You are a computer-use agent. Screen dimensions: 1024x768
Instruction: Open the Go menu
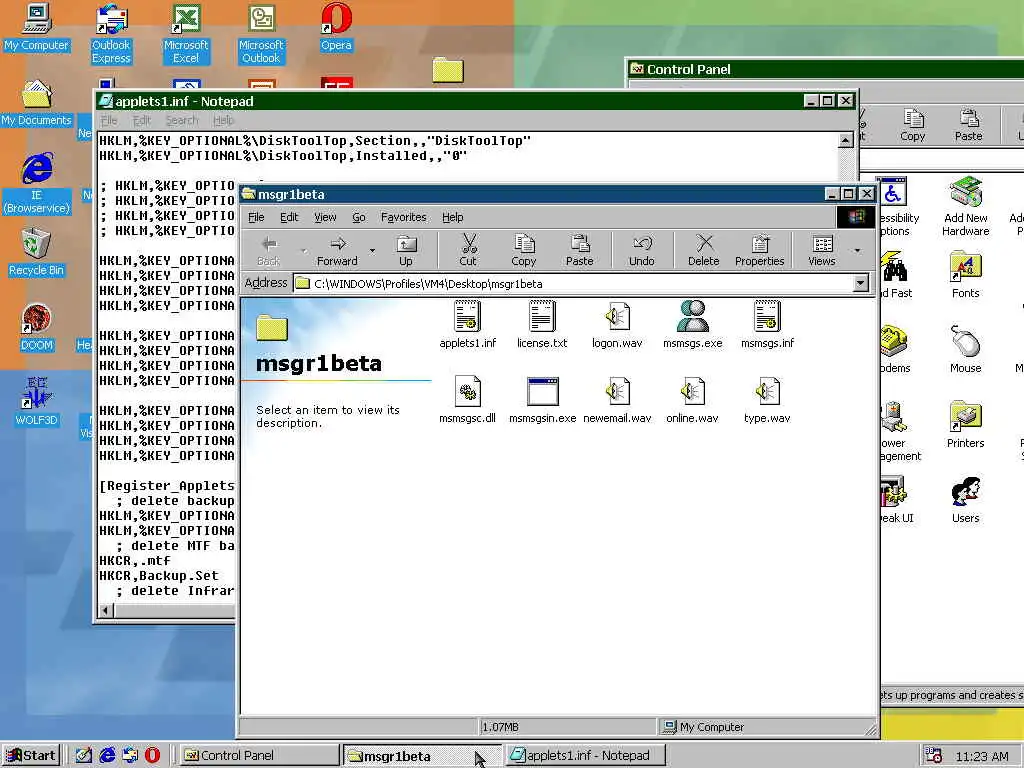click(x=359, y=217)
